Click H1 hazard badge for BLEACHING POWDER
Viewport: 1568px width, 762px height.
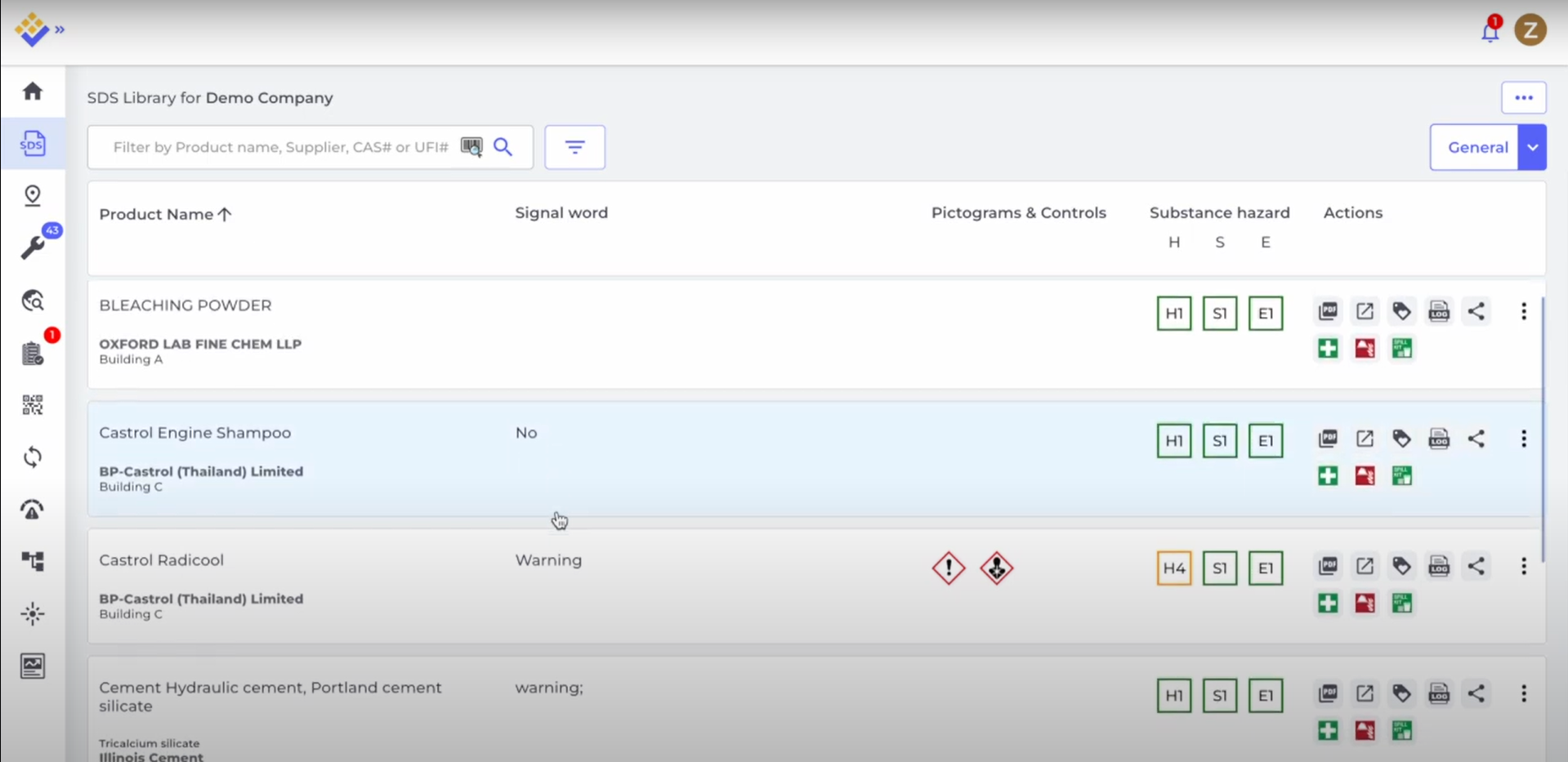(x=1174, y=314)
